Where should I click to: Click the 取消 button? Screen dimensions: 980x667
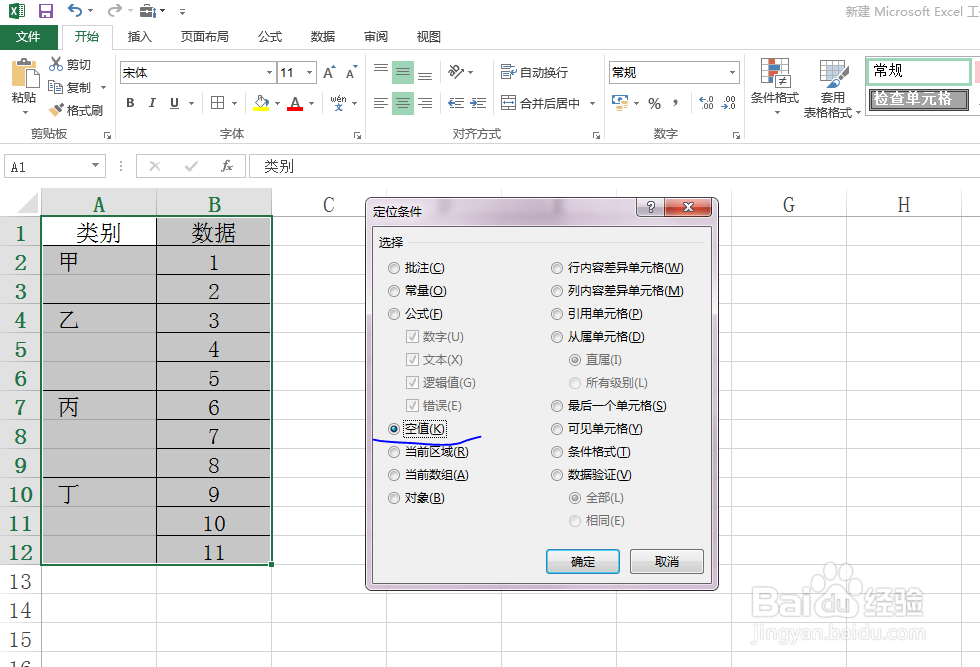tap(666, 561)
